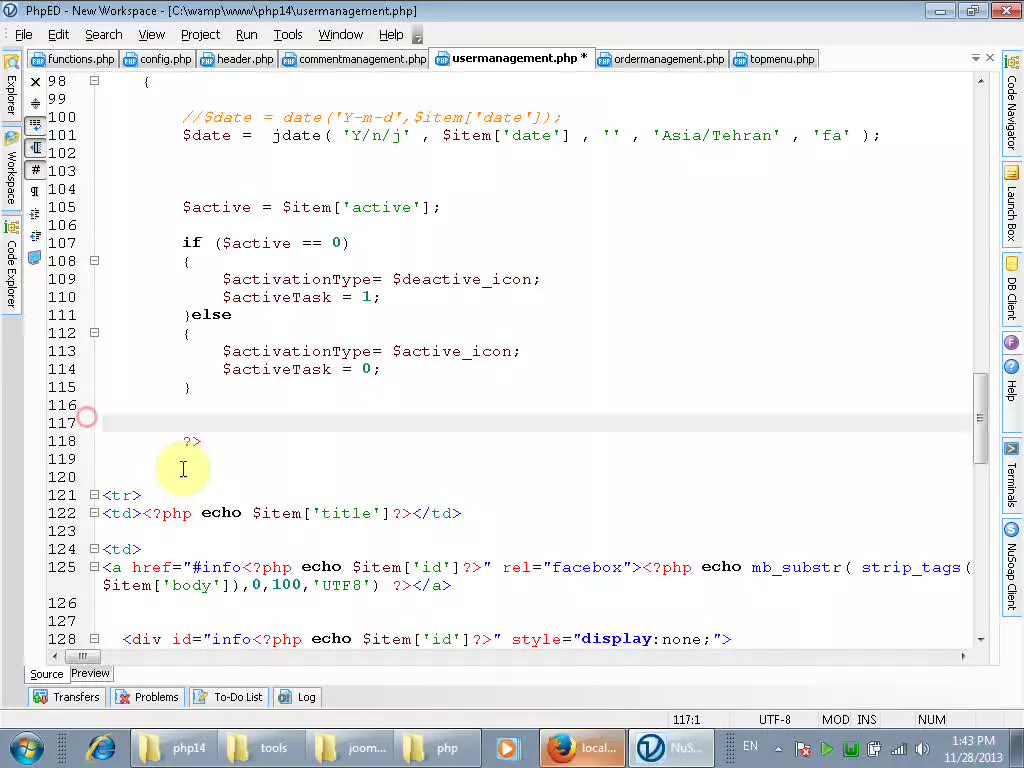Toggle word wrap in the editor toolbar

(x=38, y=126)
